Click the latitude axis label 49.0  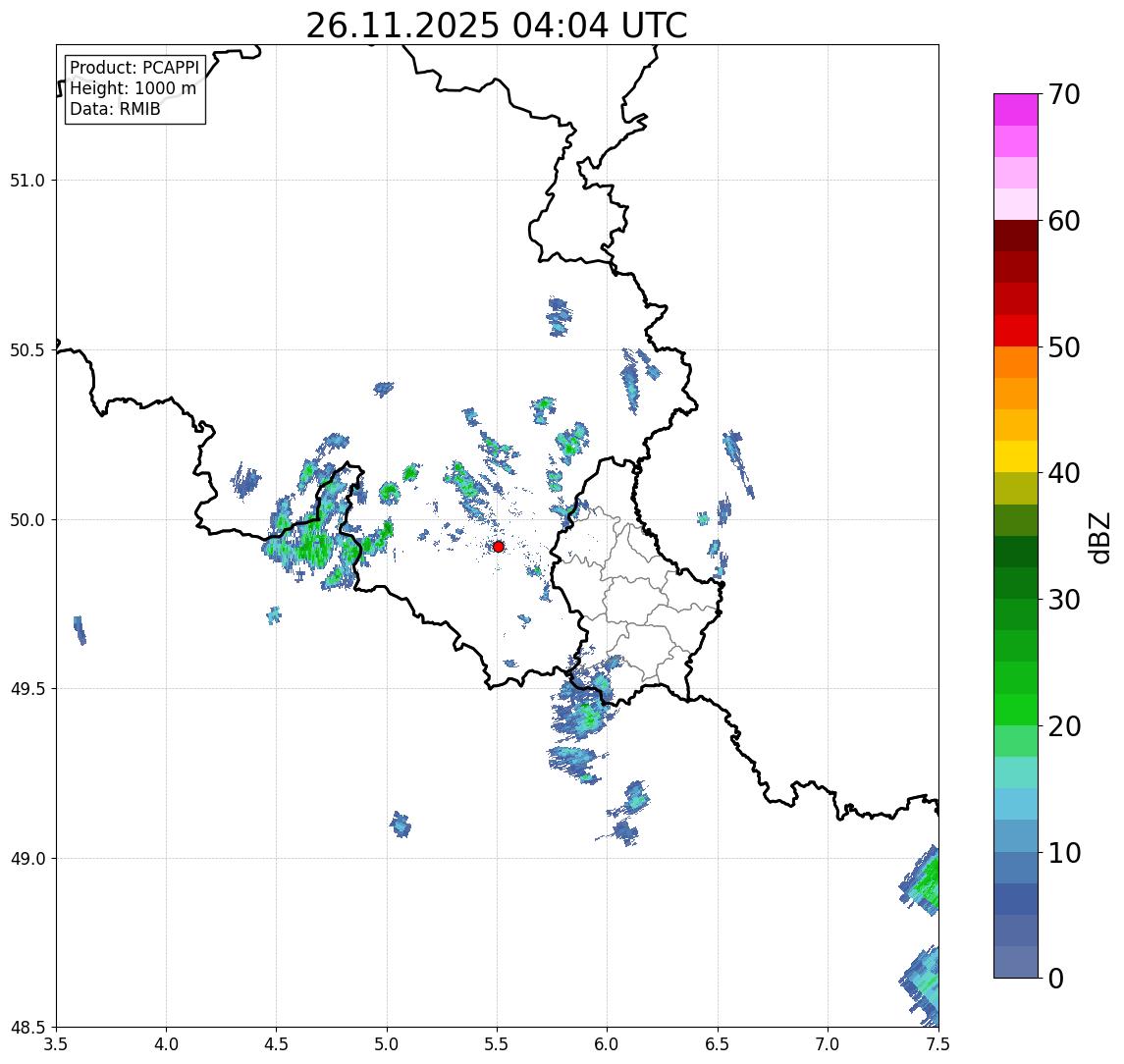point(27,858)
